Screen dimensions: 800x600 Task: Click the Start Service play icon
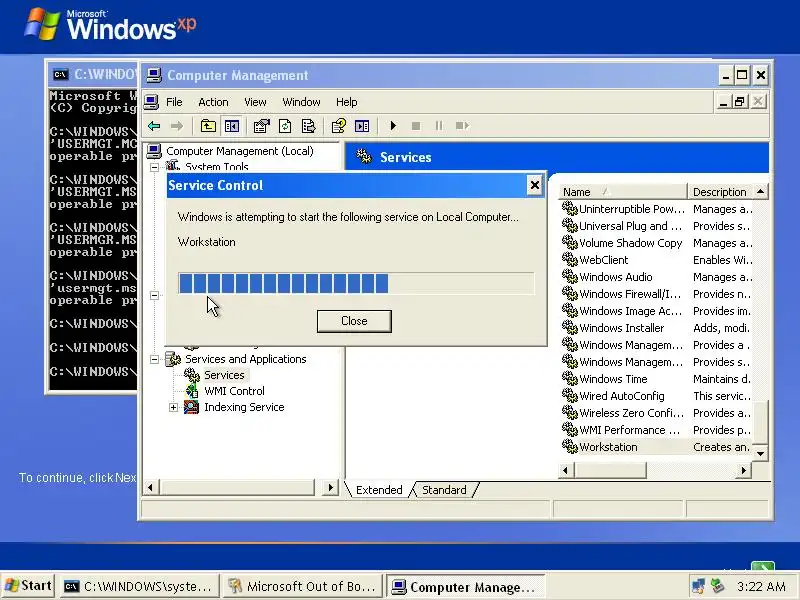pyautogui.click(x=393, y=126)
